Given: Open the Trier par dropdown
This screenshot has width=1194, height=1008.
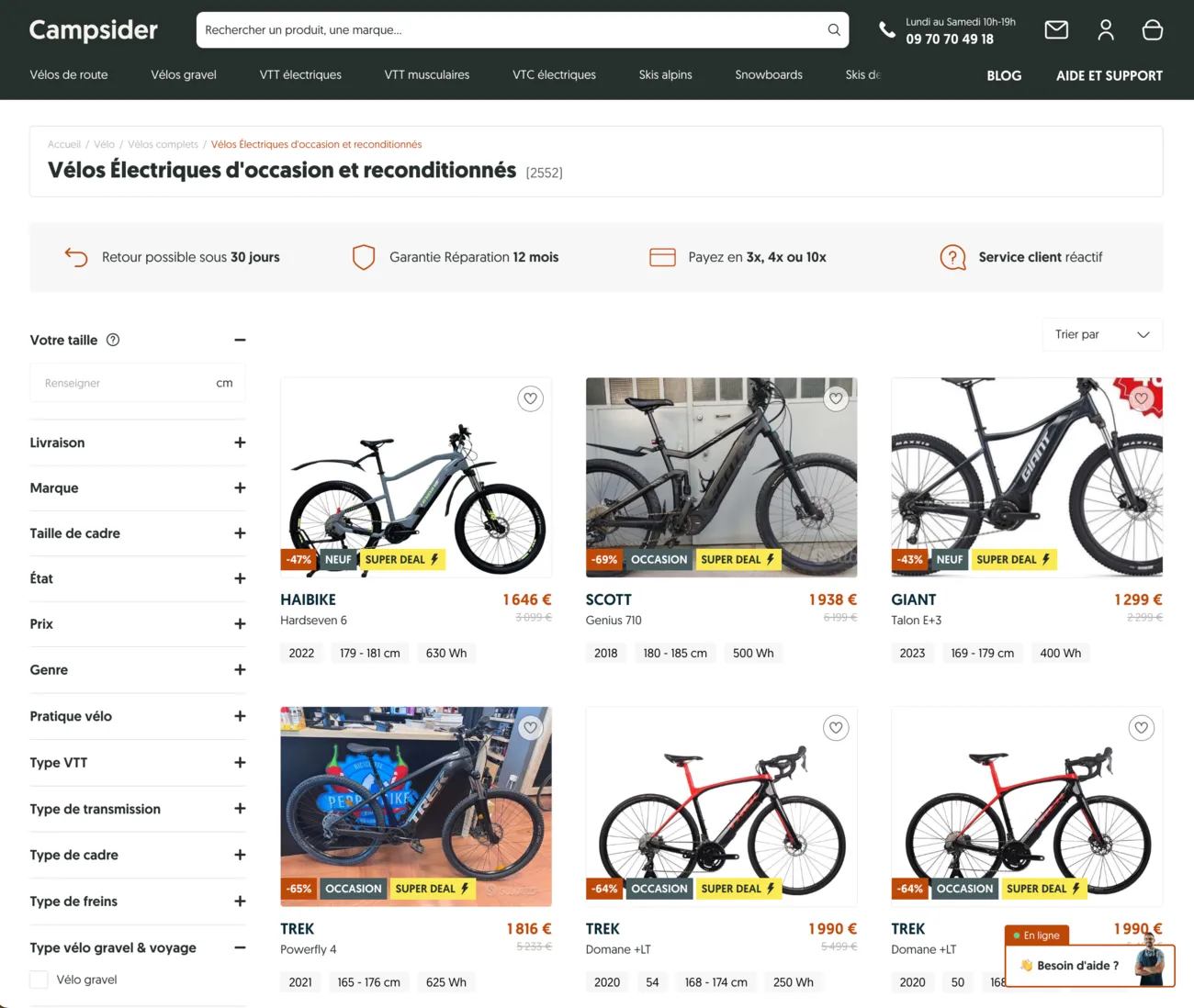Looking at the screenshot, I should [1102, 334].
